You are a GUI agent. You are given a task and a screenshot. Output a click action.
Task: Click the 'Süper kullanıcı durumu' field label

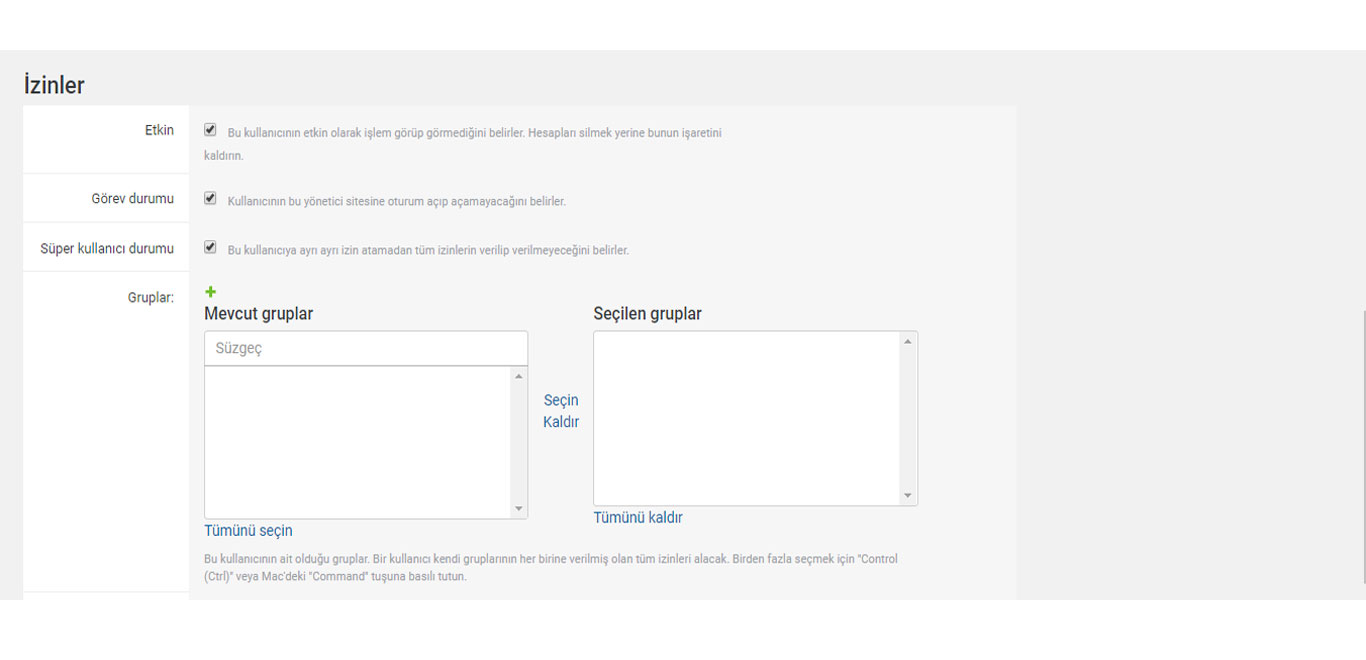[107, 248]
